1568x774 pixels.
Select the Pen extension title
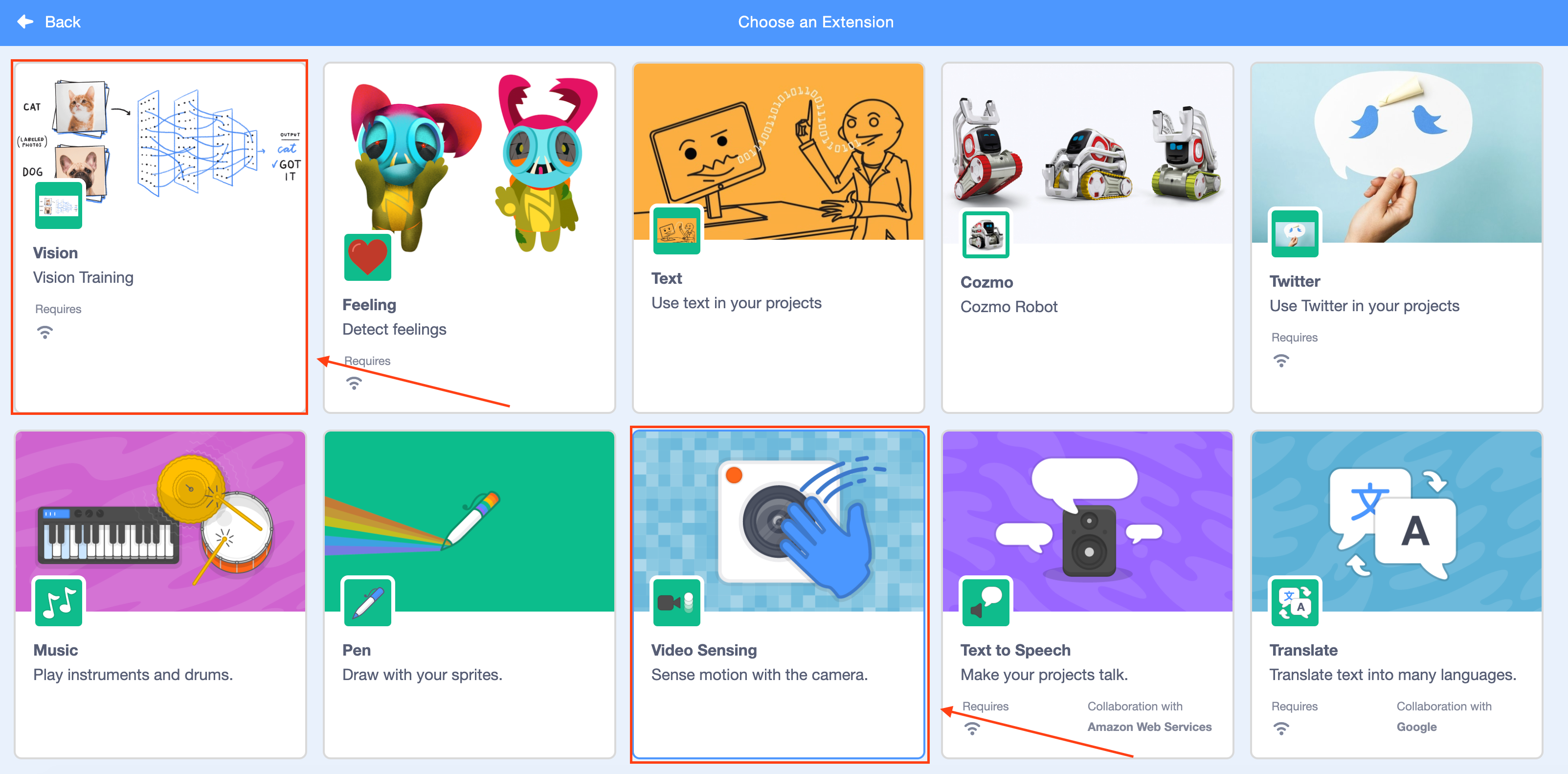tap(357, 650)
